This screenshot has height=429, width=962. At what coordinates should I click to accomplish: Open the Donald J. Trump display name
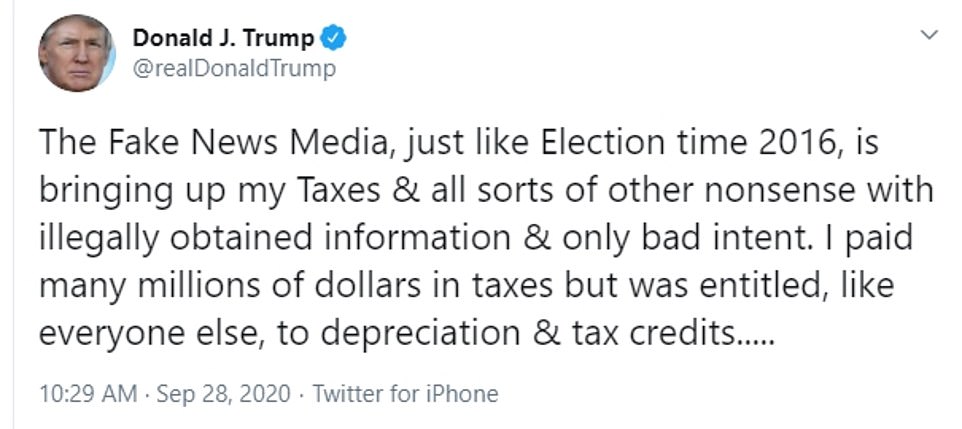(x=223, y=39)
